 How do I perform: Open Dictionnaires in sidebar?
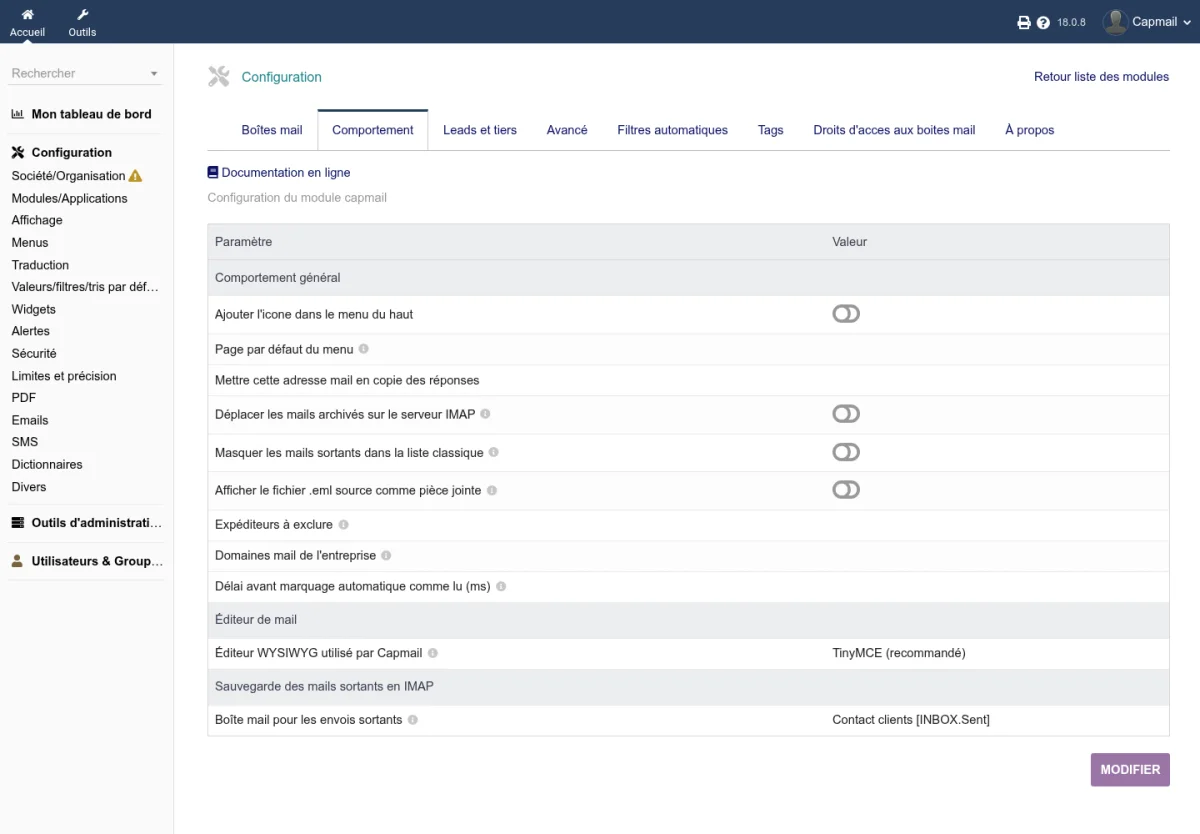[x=47, y=464]
